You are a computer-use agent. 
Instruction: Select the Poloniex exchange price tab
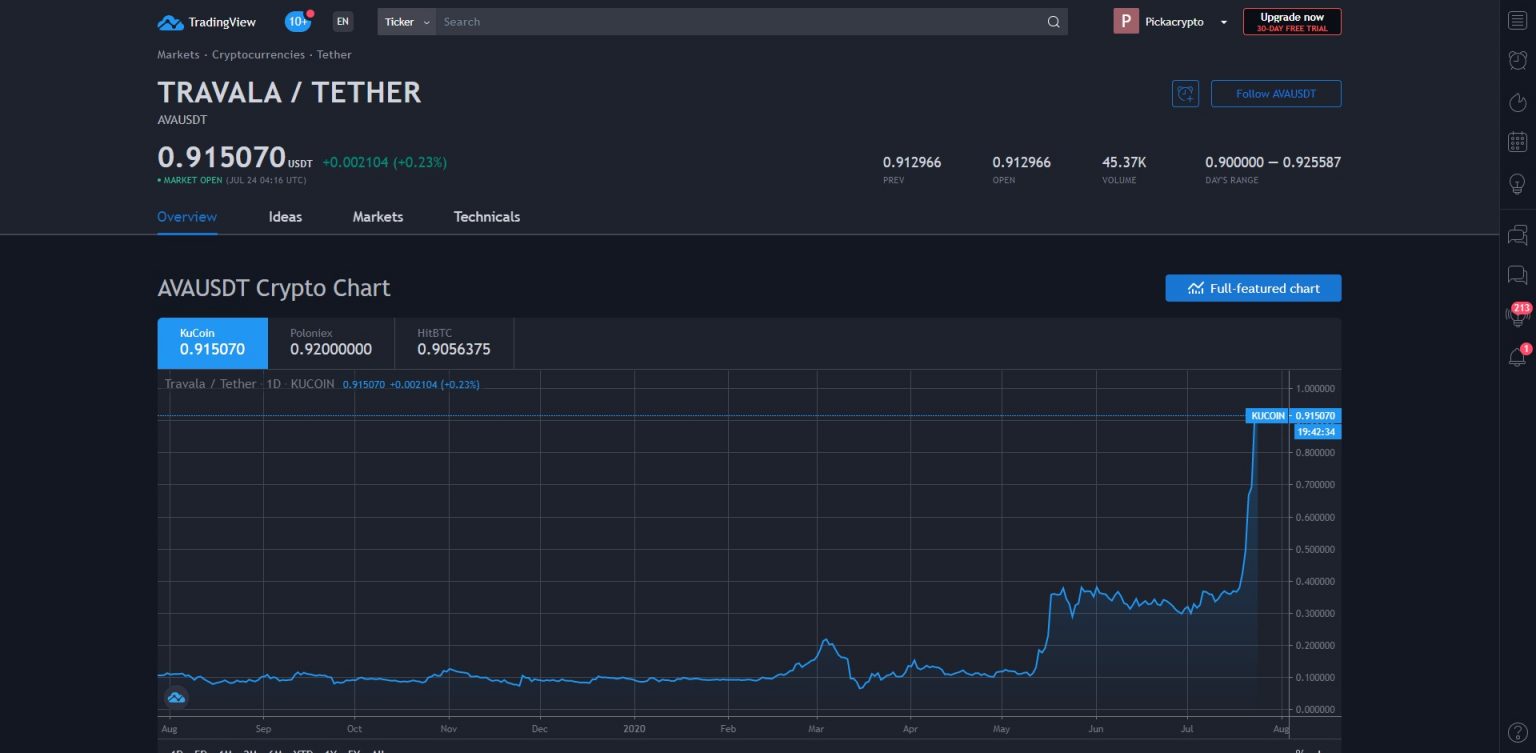(330, 343)
